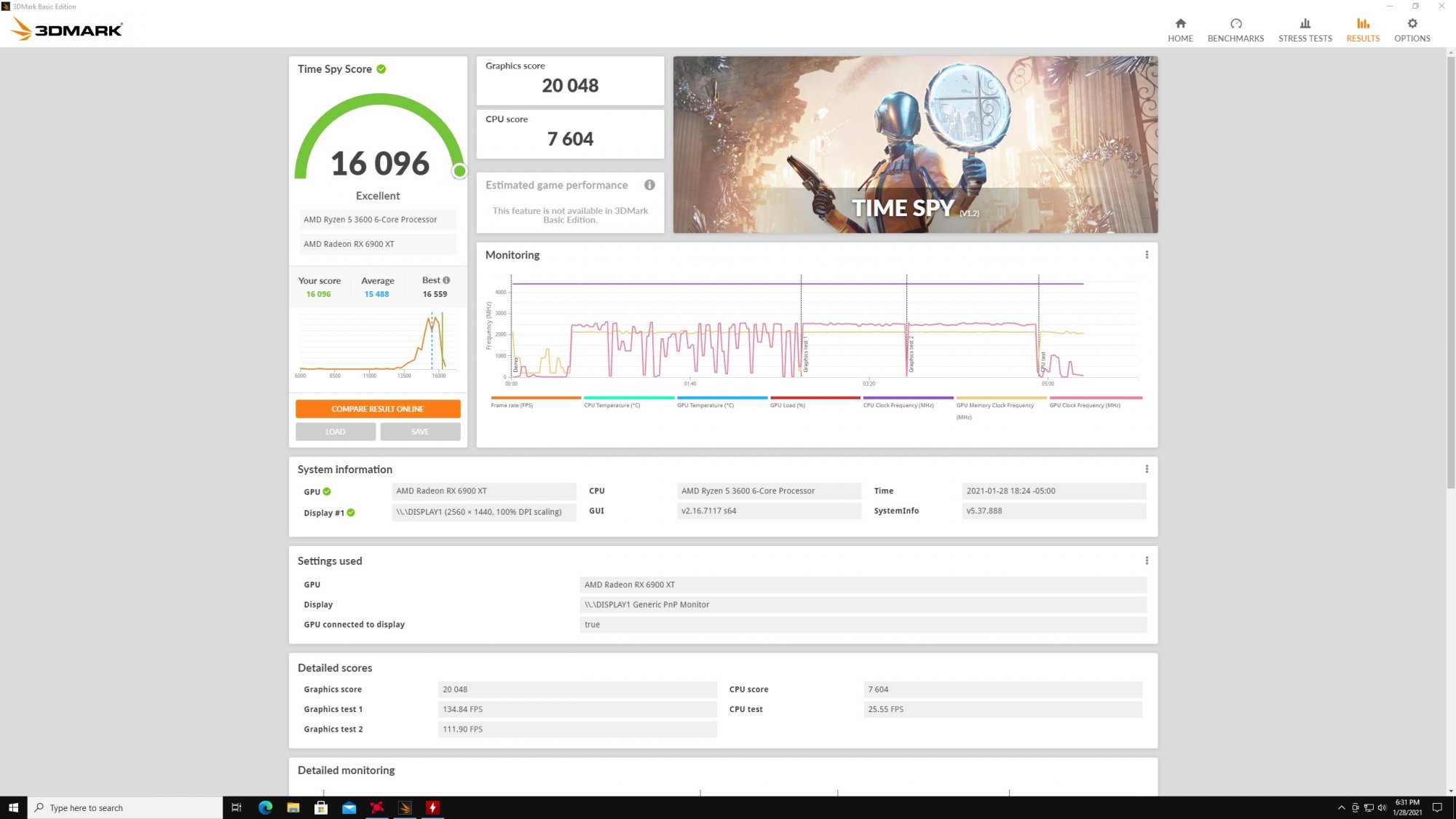Click the Average score 15 488
This screenshot has width=1456, height=819.
pos(376,294)
